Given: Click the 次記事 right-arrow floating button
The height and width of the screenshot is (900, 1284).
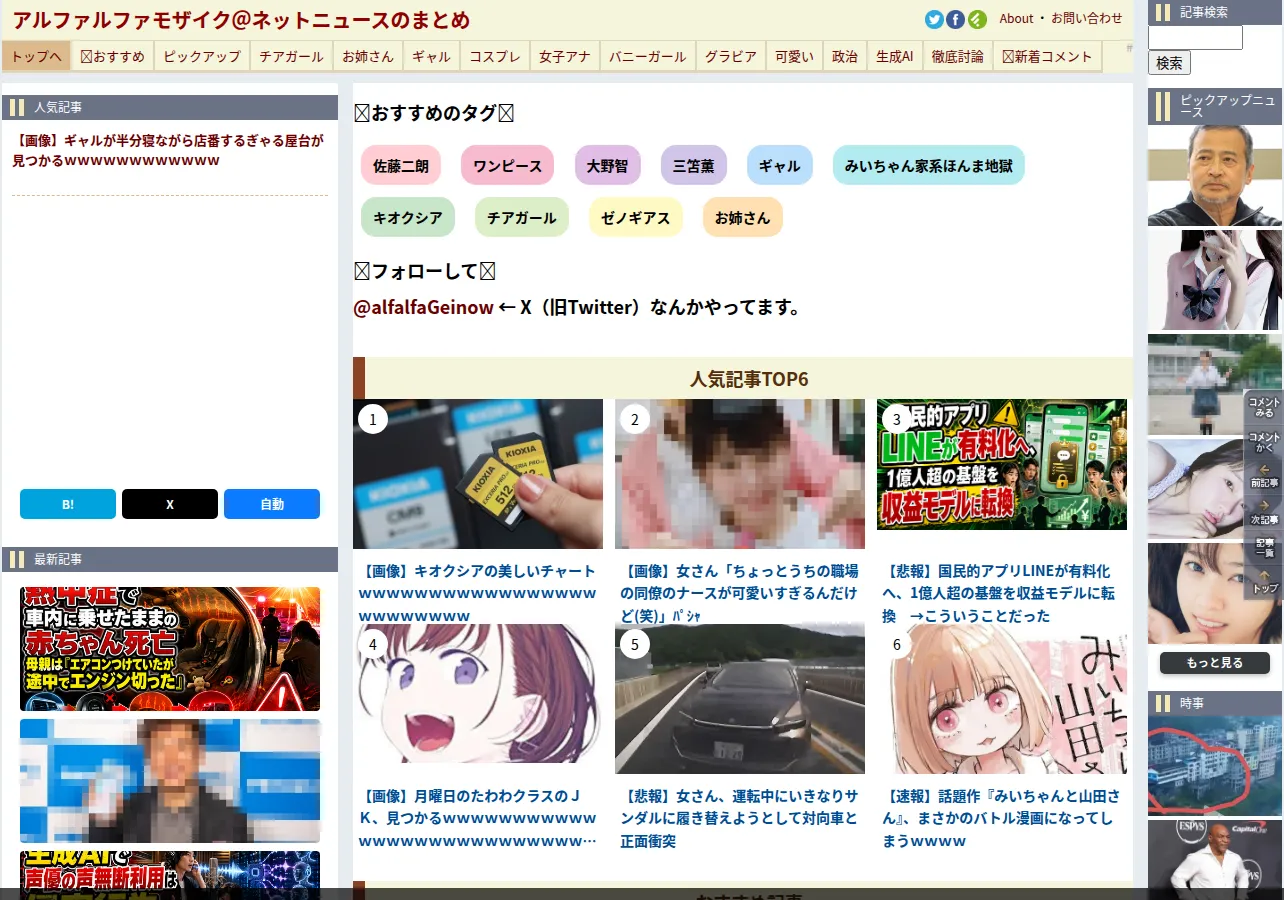Looking at the screenshot, I should tap(1264, 512).
